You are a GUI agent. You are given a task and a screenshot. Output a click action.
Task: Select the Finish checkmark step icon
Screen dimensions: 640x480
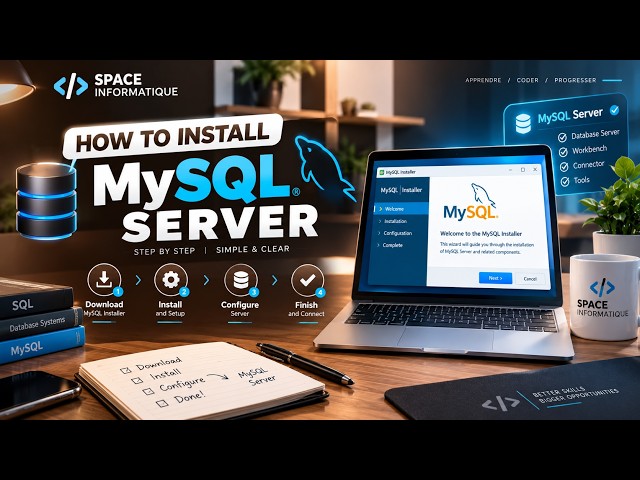[x=307, y=280]
